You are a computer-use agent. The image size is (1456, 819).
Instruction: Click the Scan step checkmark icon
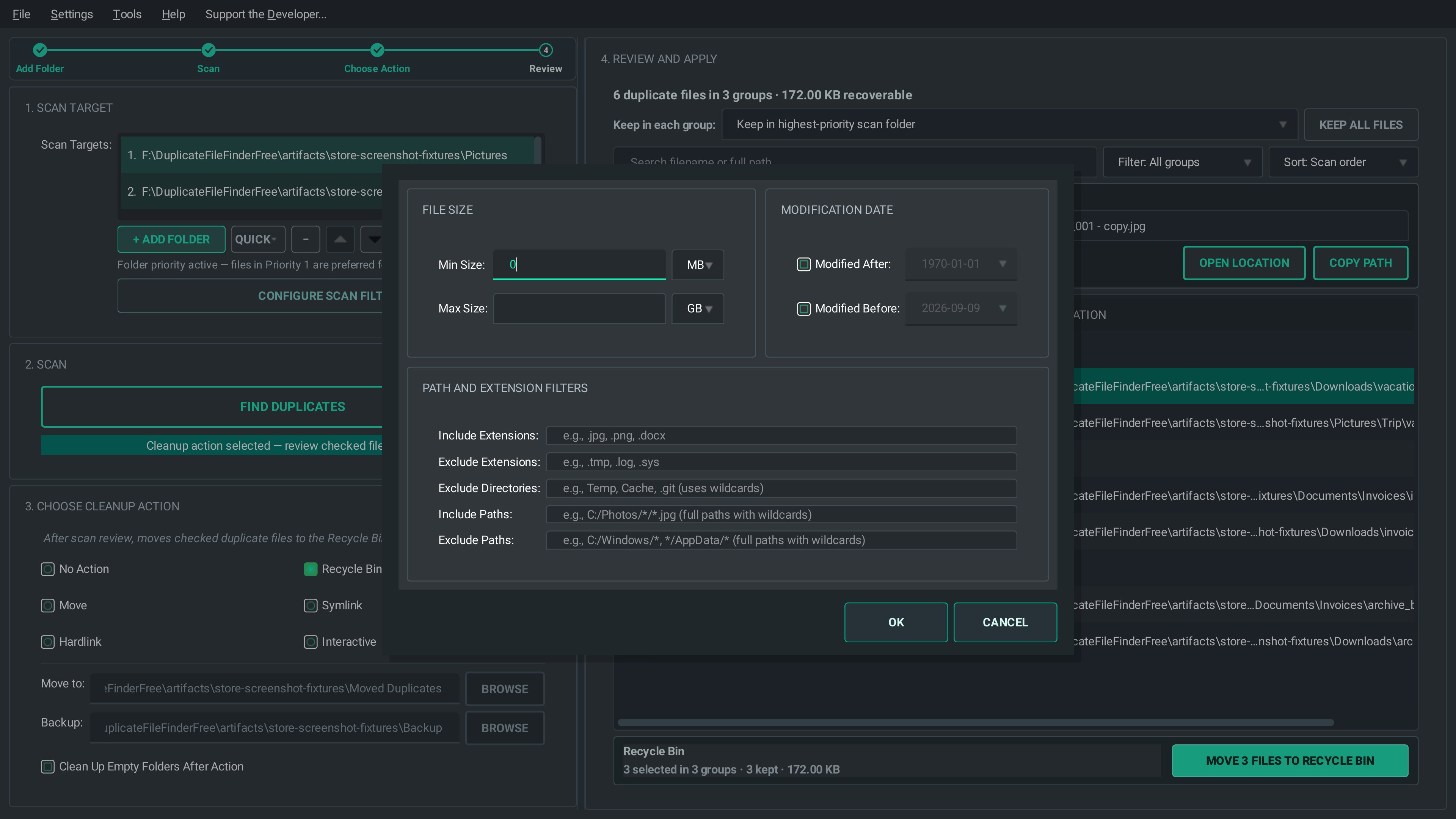click(x=208, y=50)
